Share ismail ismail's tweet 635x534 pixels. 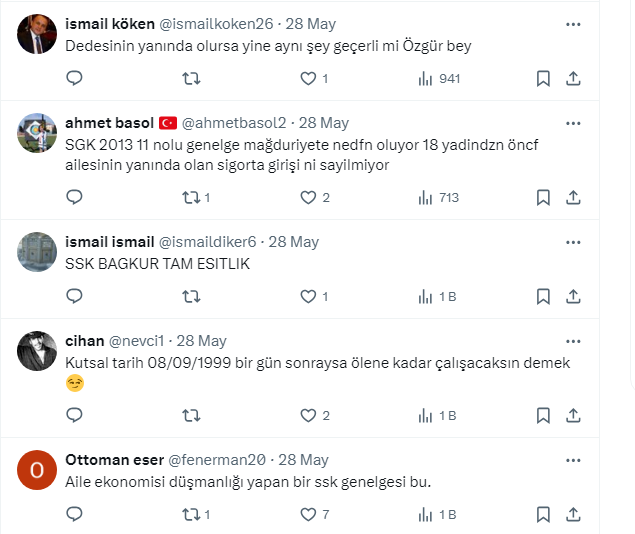pos(573,296)
